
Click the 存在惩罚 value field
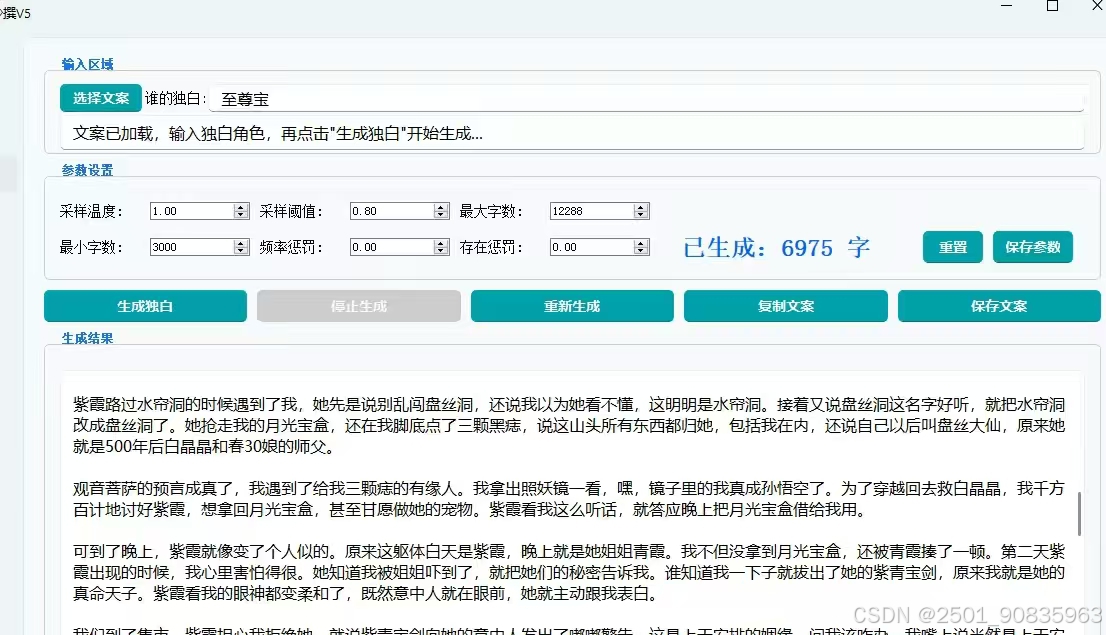[592, 247]
